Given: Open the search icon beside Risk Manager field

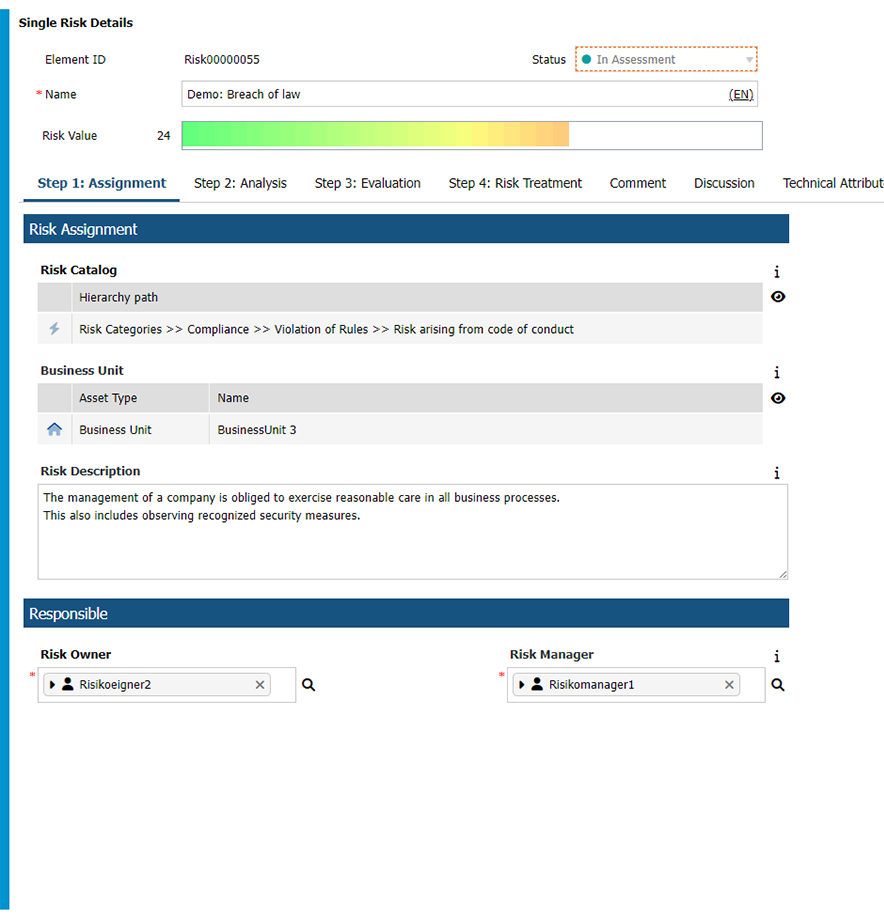Looking at the screenshot, I should click(x=777, y=685).
